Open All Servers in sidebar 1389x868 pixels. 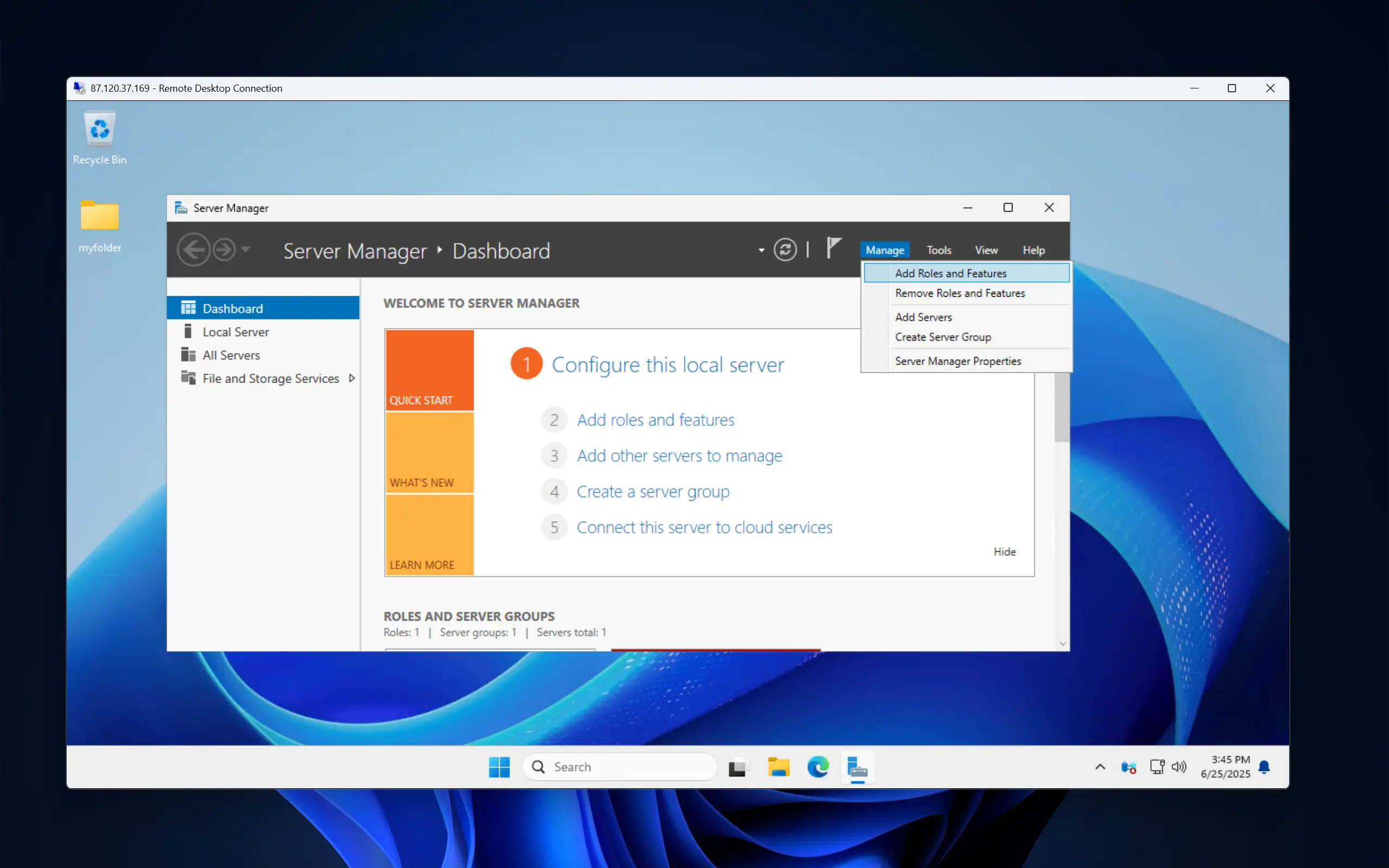(263, 355)
